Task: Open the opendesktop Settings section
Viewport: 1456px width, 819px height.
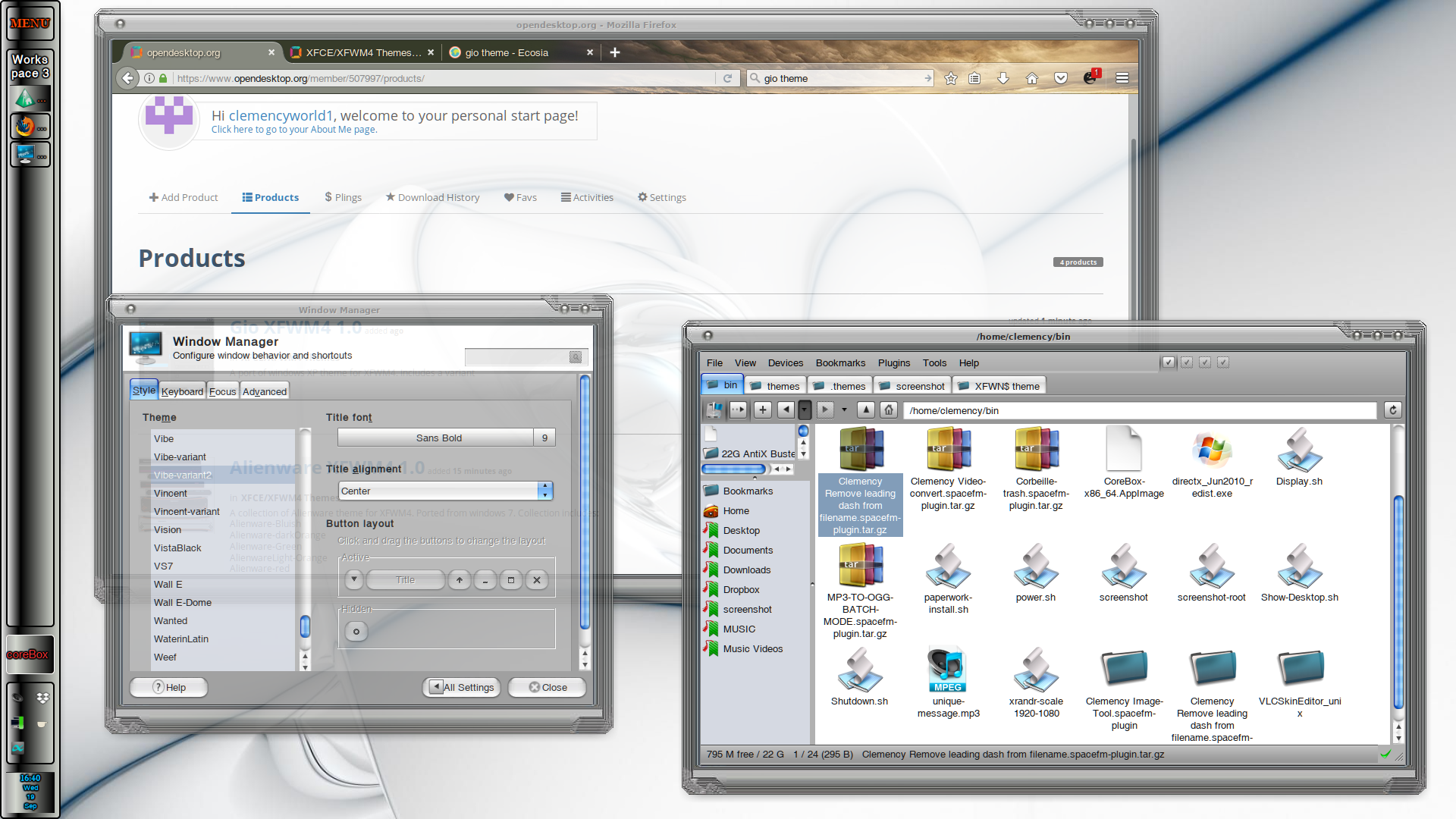Action: (x=661, y=197)
